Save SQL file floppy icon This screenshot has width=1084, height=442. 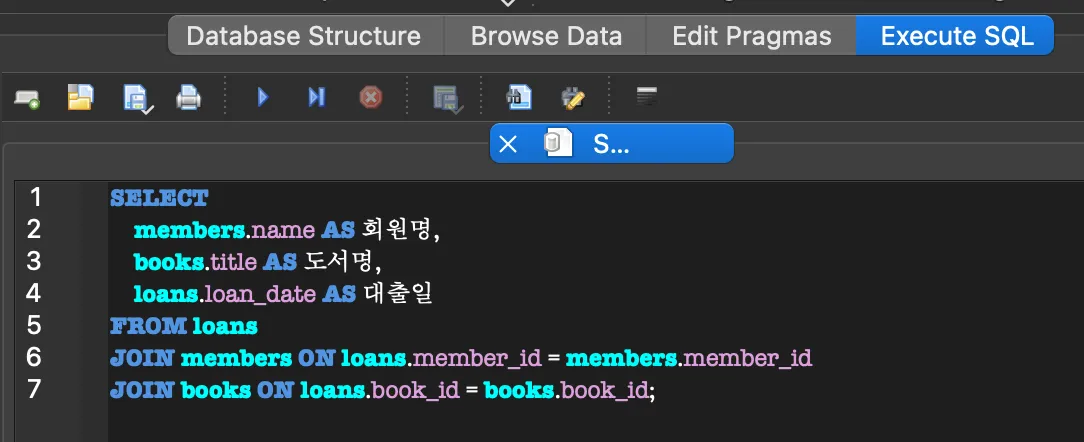point(138,98)
